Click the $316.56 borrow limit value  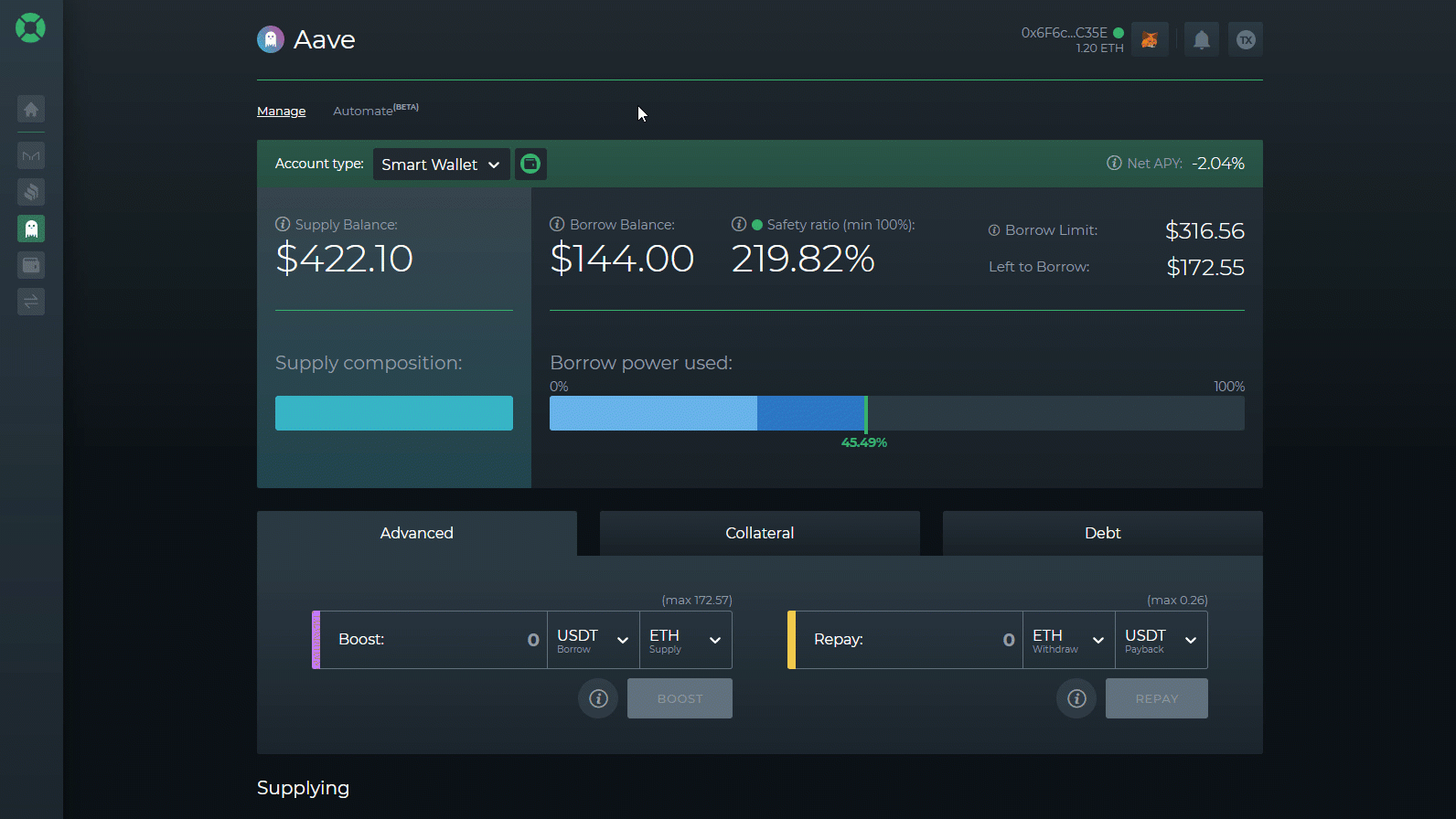1204,231
